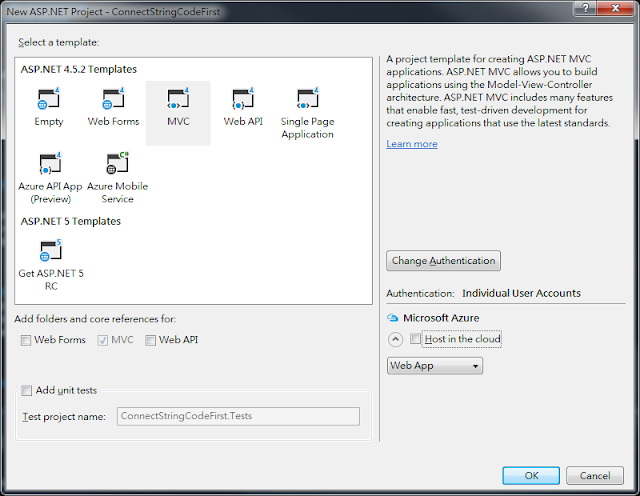Click 'Add folders and core references for' label
This screenshot has height=496, width=640.
95,319
